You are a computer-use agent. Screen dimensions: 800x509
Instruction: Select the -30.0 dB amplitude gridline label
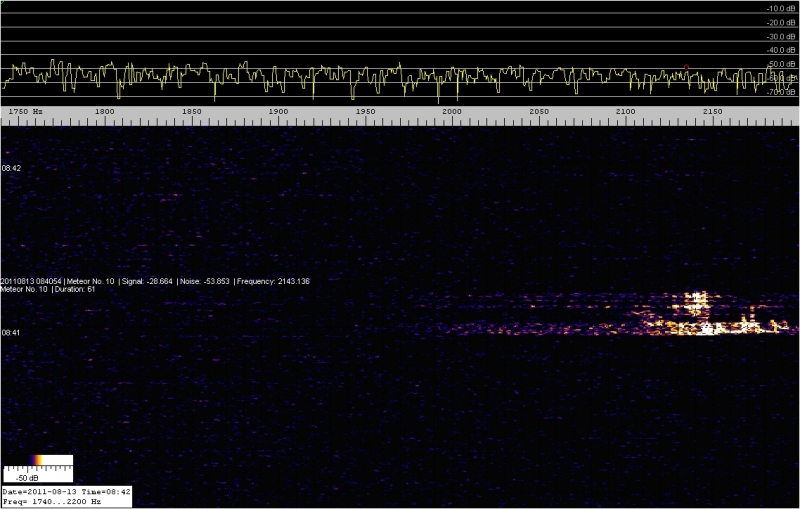click(780, 36)
